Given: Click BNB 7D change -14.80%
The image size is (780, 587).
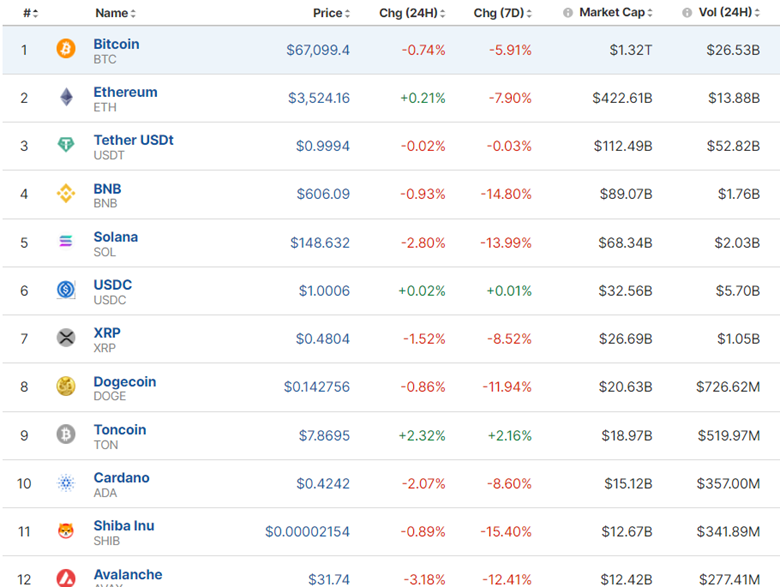Looking at the screenshot, I should point(506,194).
